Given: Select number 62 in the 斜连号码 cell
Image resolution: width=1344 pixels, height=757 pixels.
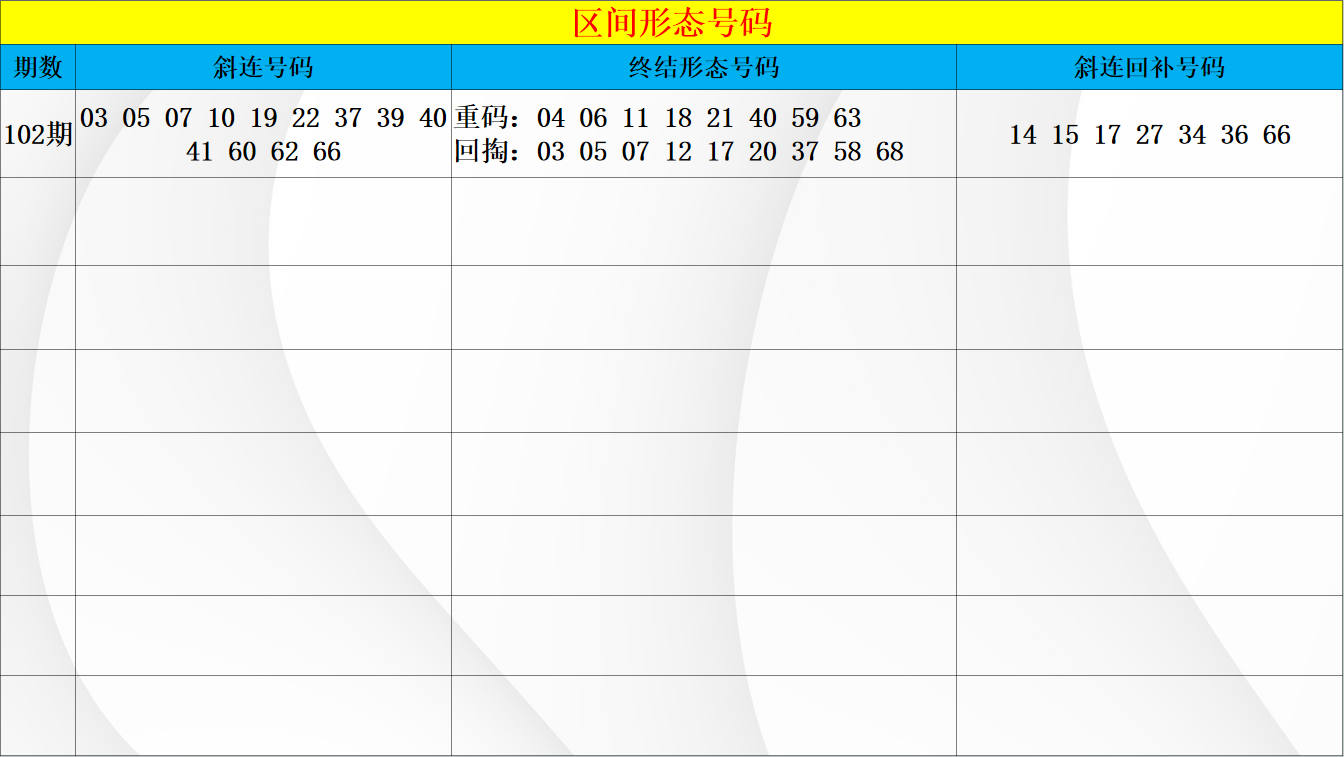Looking at the screenshot, I should coord(285,152).
